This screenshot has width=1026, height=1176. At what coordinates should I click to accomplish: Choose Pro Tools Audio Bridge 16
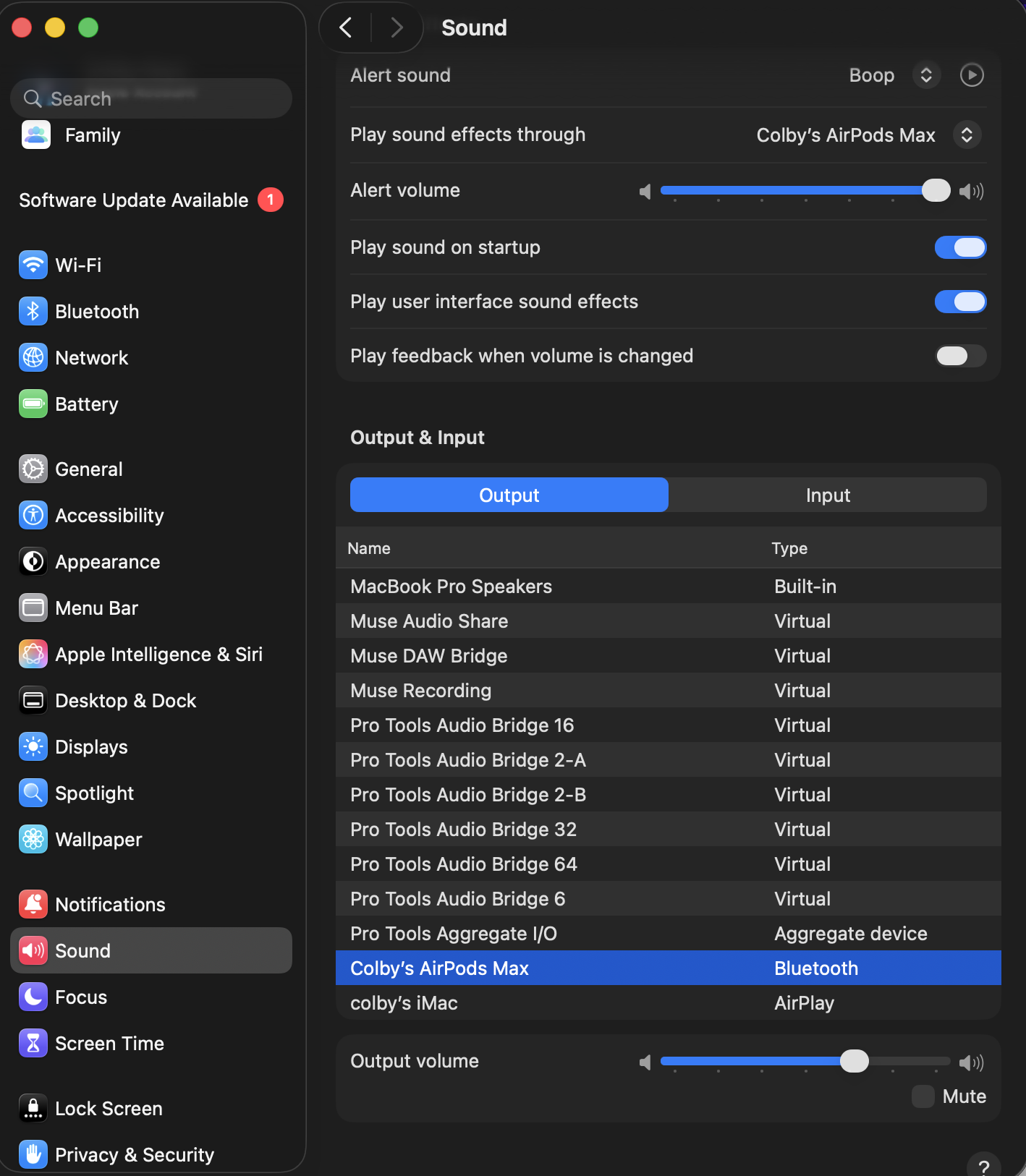click(669, 725)
